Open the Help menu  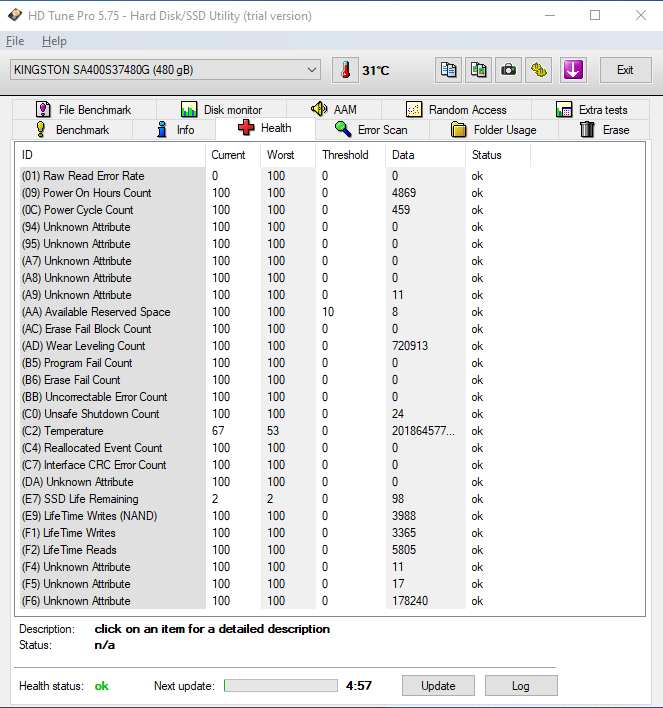coord(54,41)
